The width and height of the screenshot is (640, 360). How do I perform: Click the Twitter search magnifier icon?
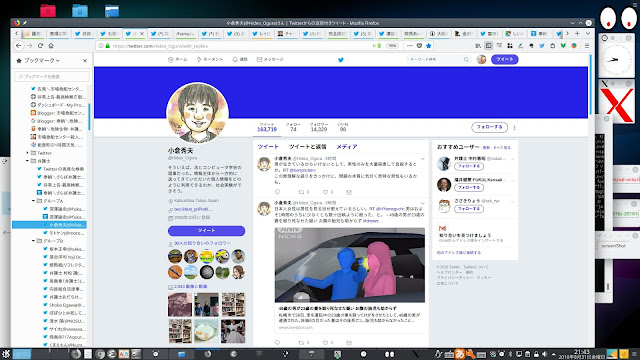click(466, 60)
